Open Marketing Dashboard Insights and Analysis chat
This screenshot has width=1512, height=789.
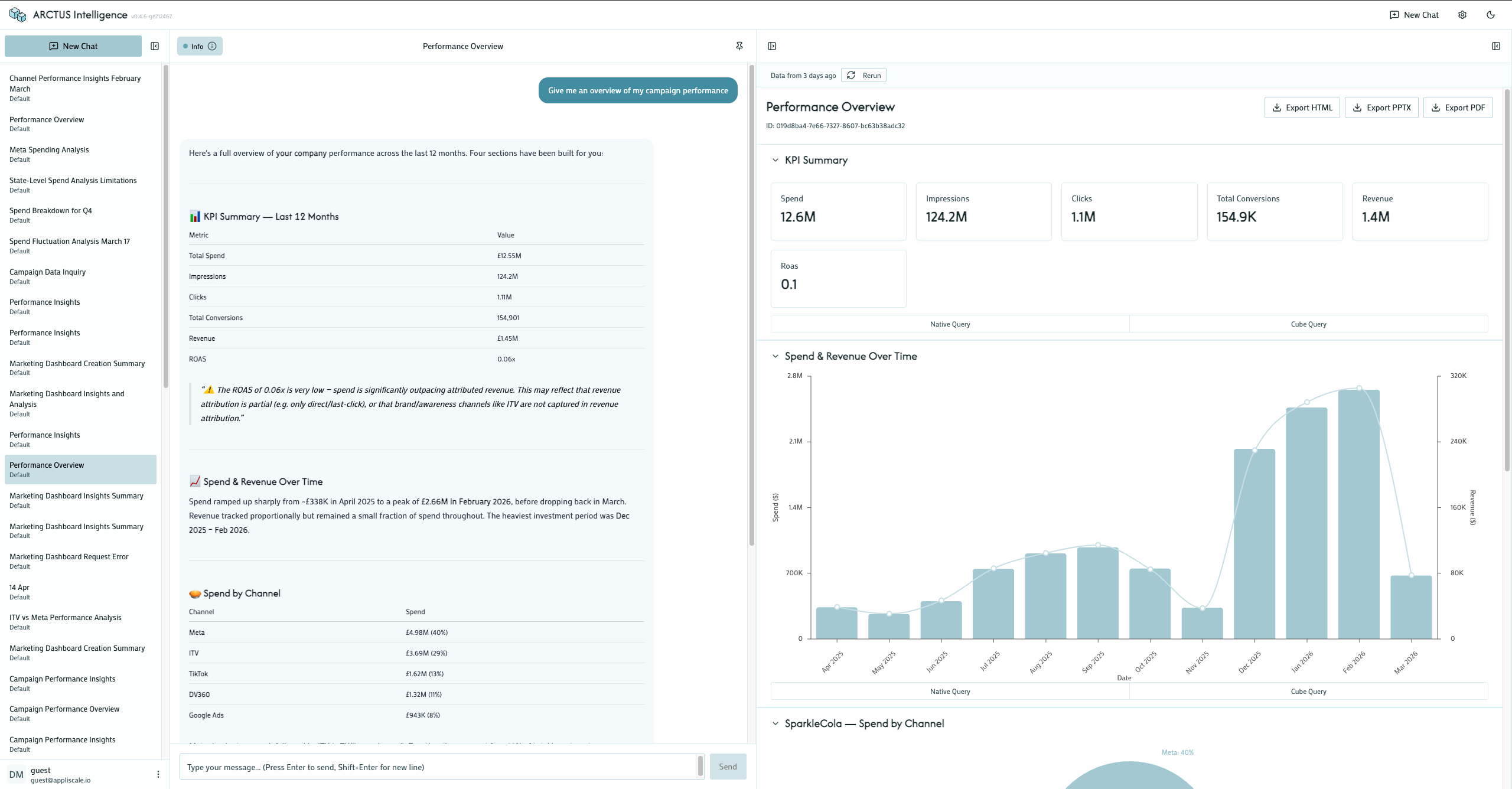click(x=80, y=403)
